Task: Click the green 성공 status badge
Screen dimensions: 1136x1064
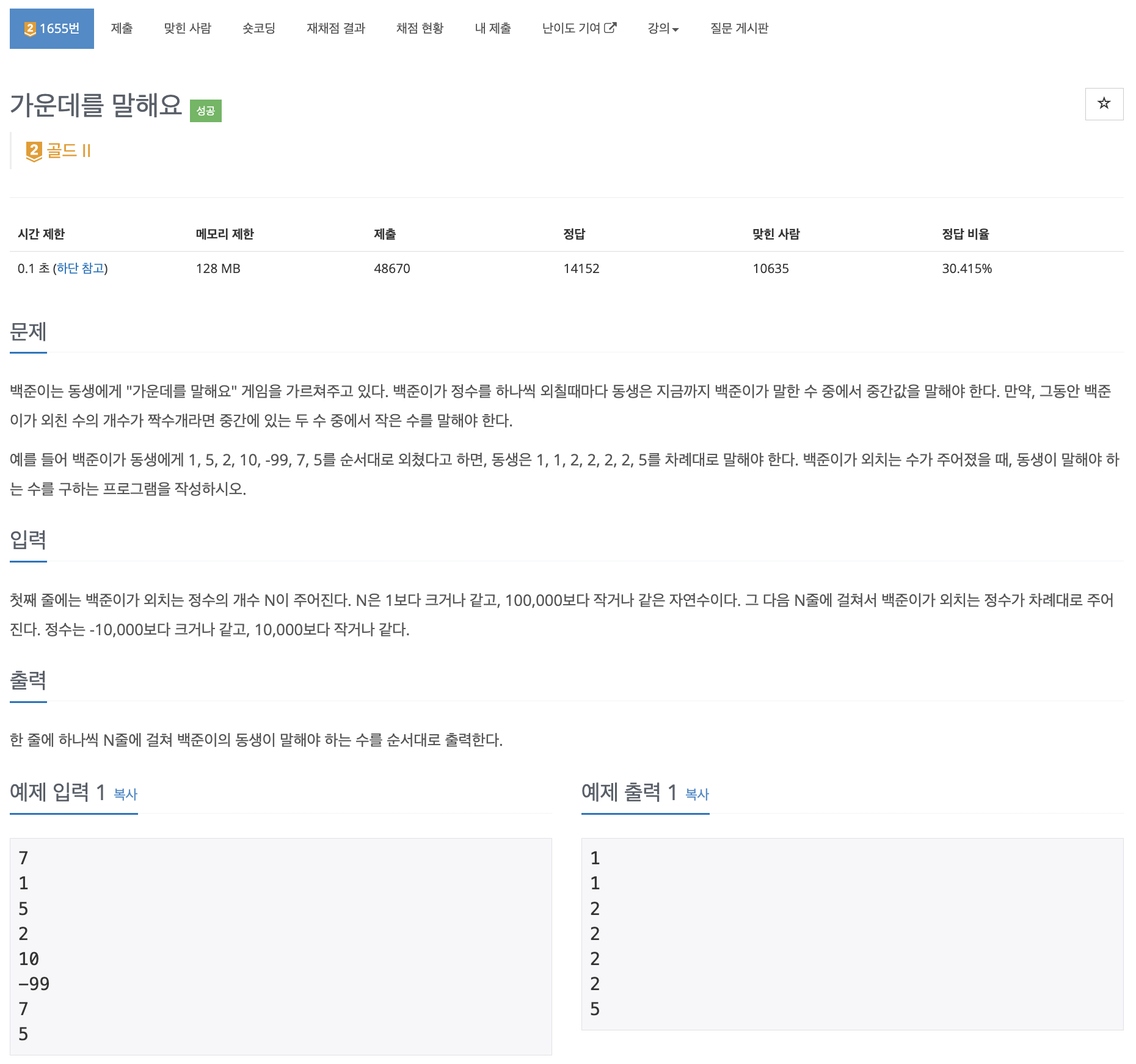Action: (206, 111)
